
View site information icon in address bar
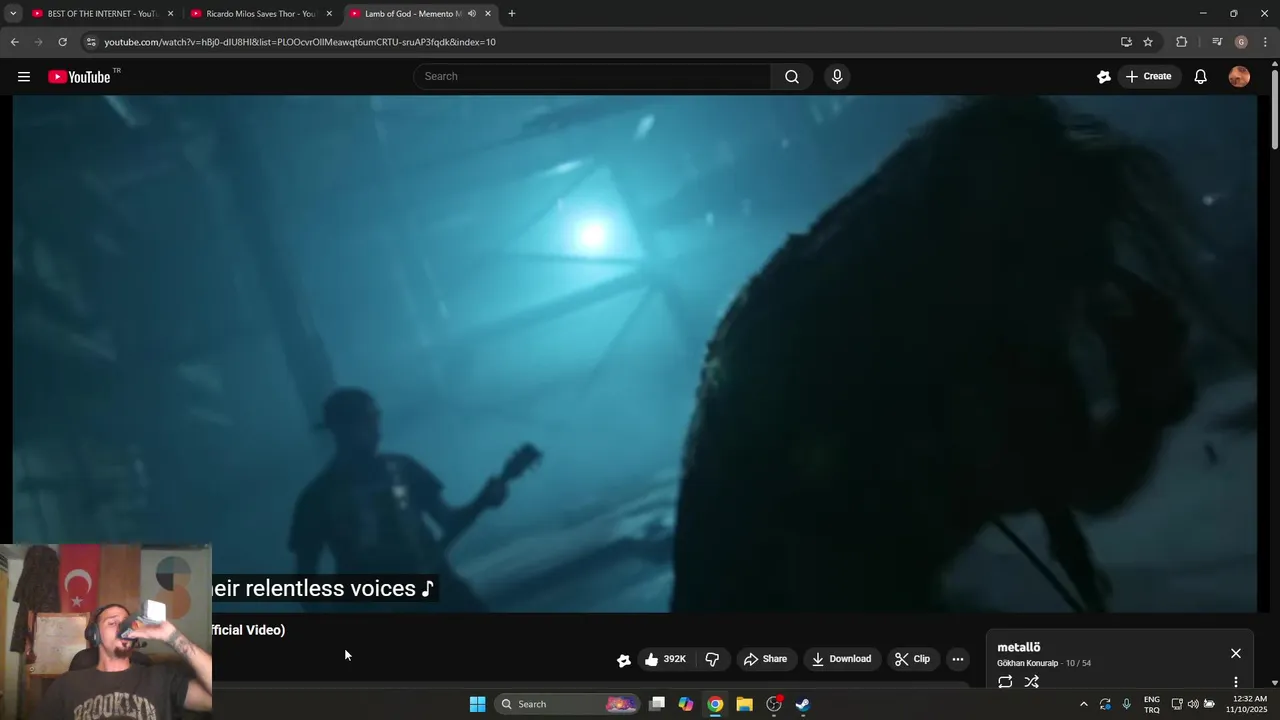[x=91, y=42]
